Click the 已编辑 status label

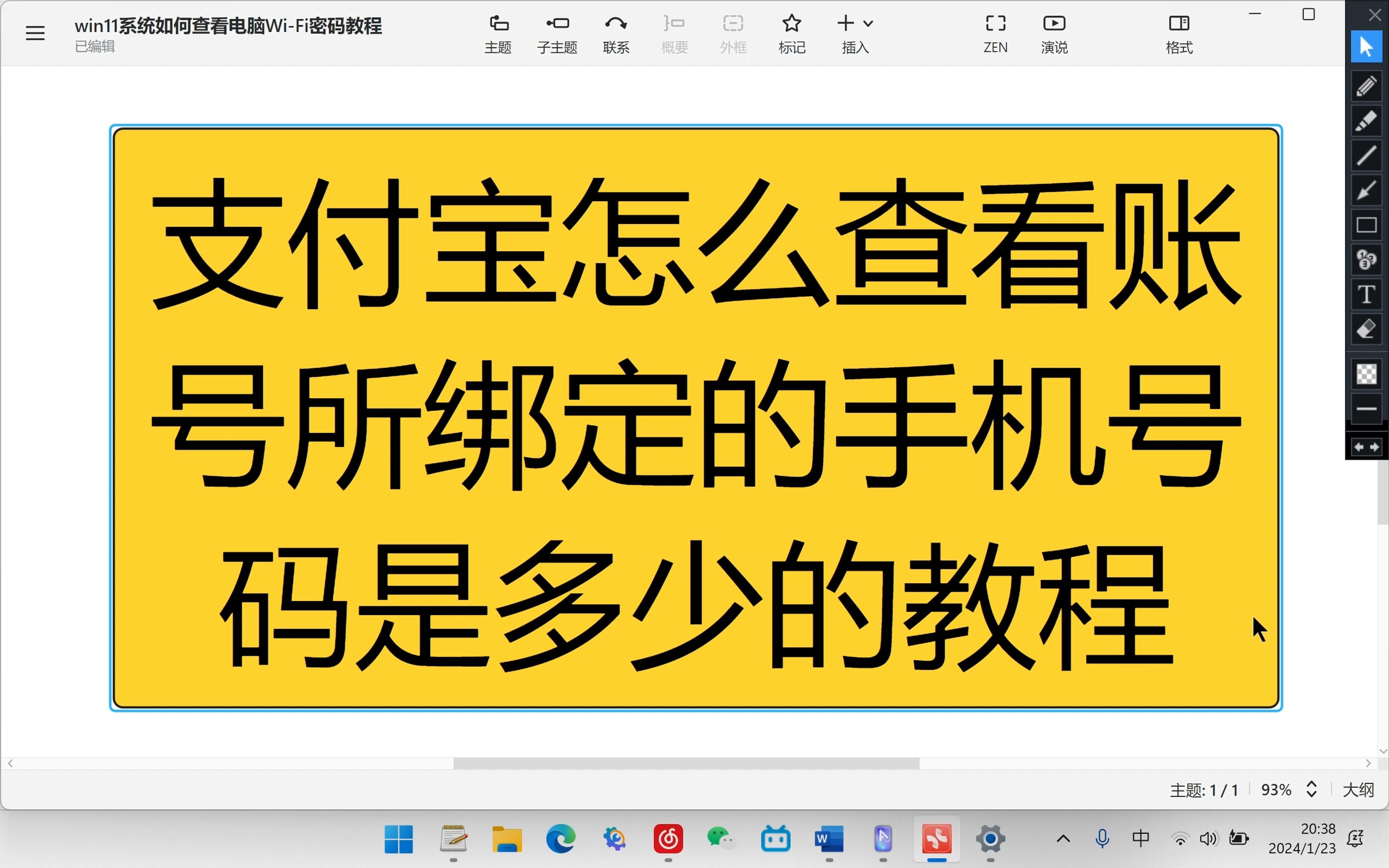(95, 47)
